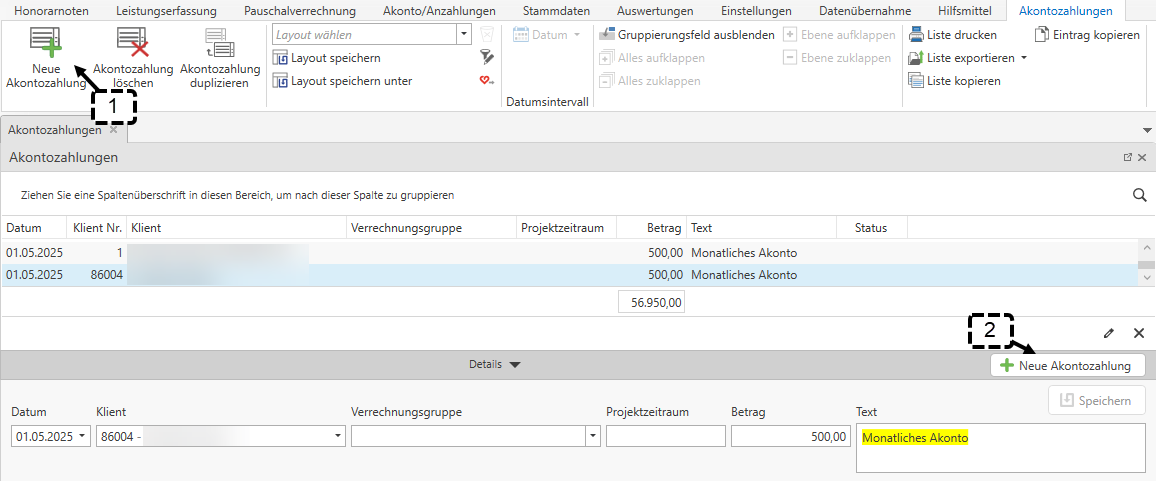Image resolution: width=1156 pixels, height=481 pixels.
Task: Open Liste exportieren dropdown arrow
Action: (x=1024, y=58)
